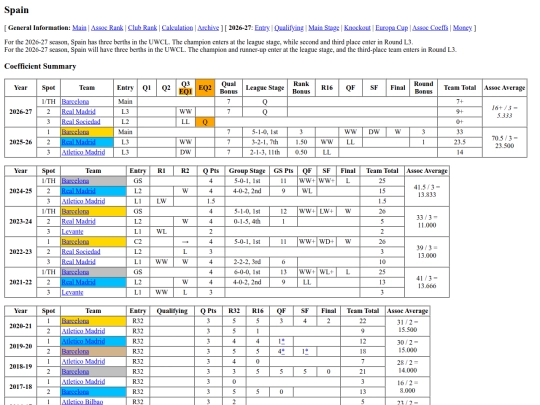This screenshot has height=405, width=540.
Task: Open the 2026-27 Entry link
Action: (x=262, y=28)
